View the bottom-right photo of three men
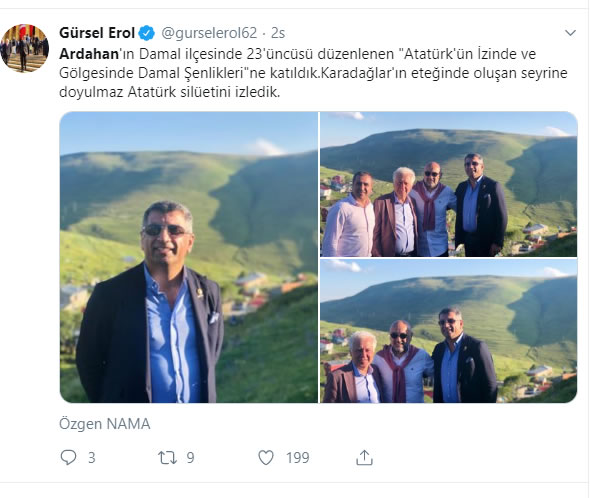 tap(449, 331)
